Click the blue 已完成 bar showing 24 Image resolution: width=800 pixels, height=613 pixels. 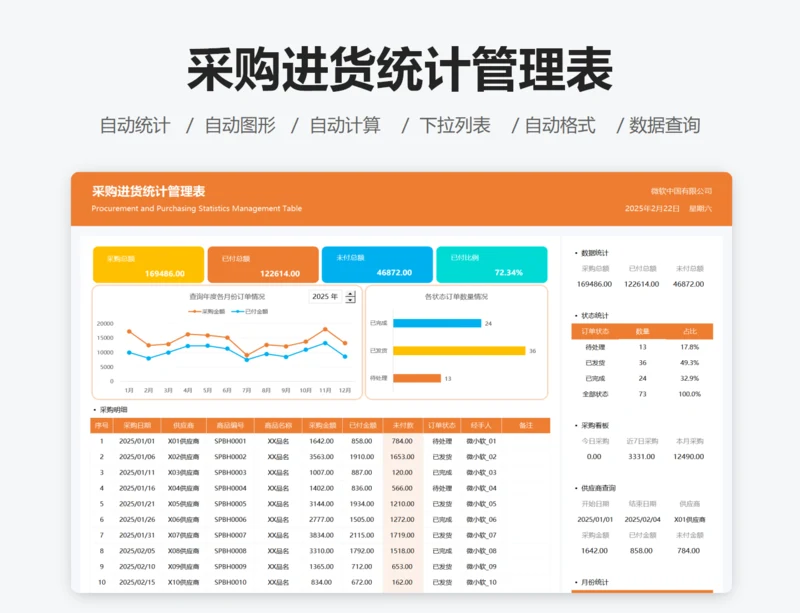tap(437, 323)
